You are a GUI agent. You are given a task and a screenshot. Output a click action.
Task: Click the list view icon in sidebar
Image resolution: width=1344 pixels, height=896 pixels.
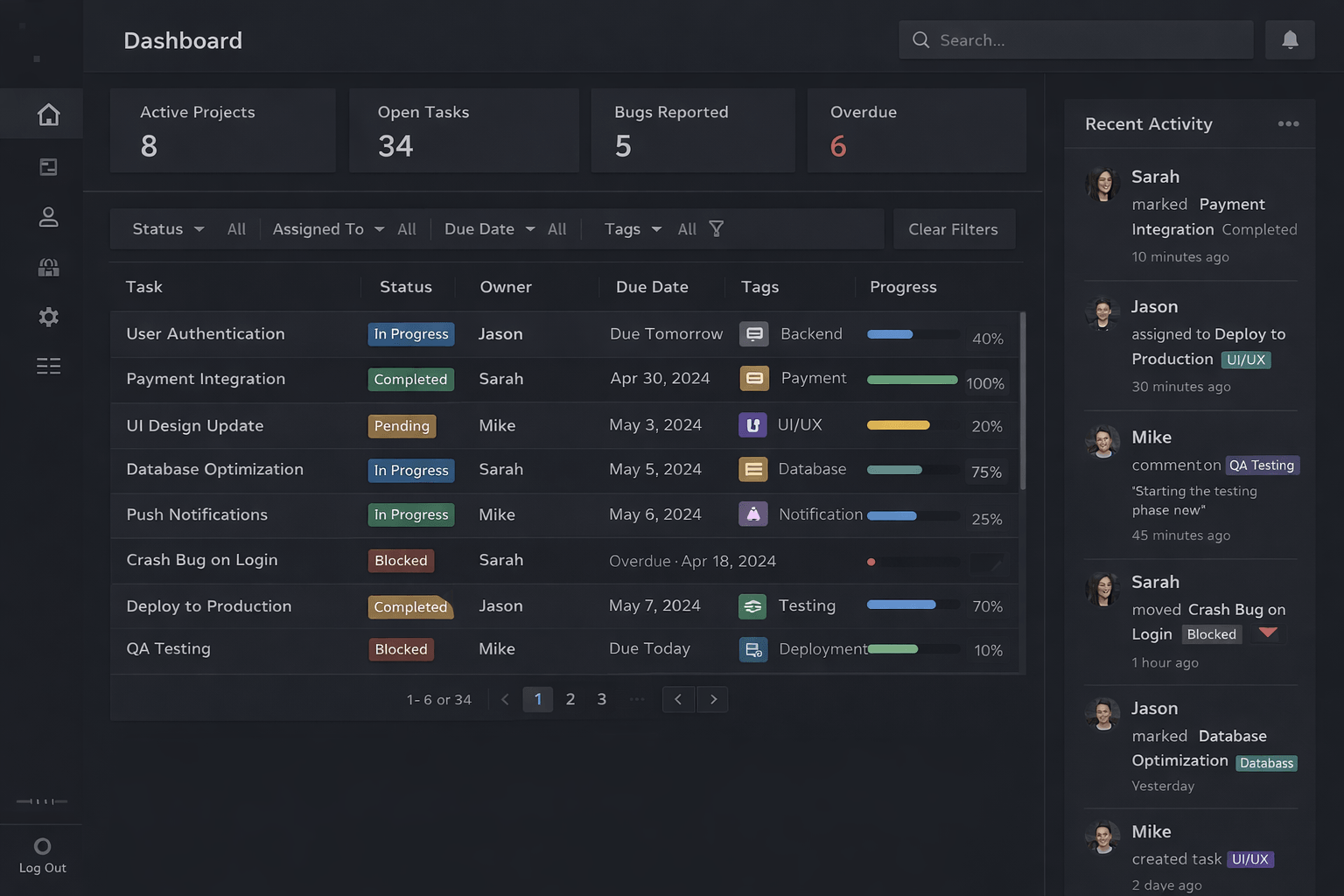coord(48,366)
